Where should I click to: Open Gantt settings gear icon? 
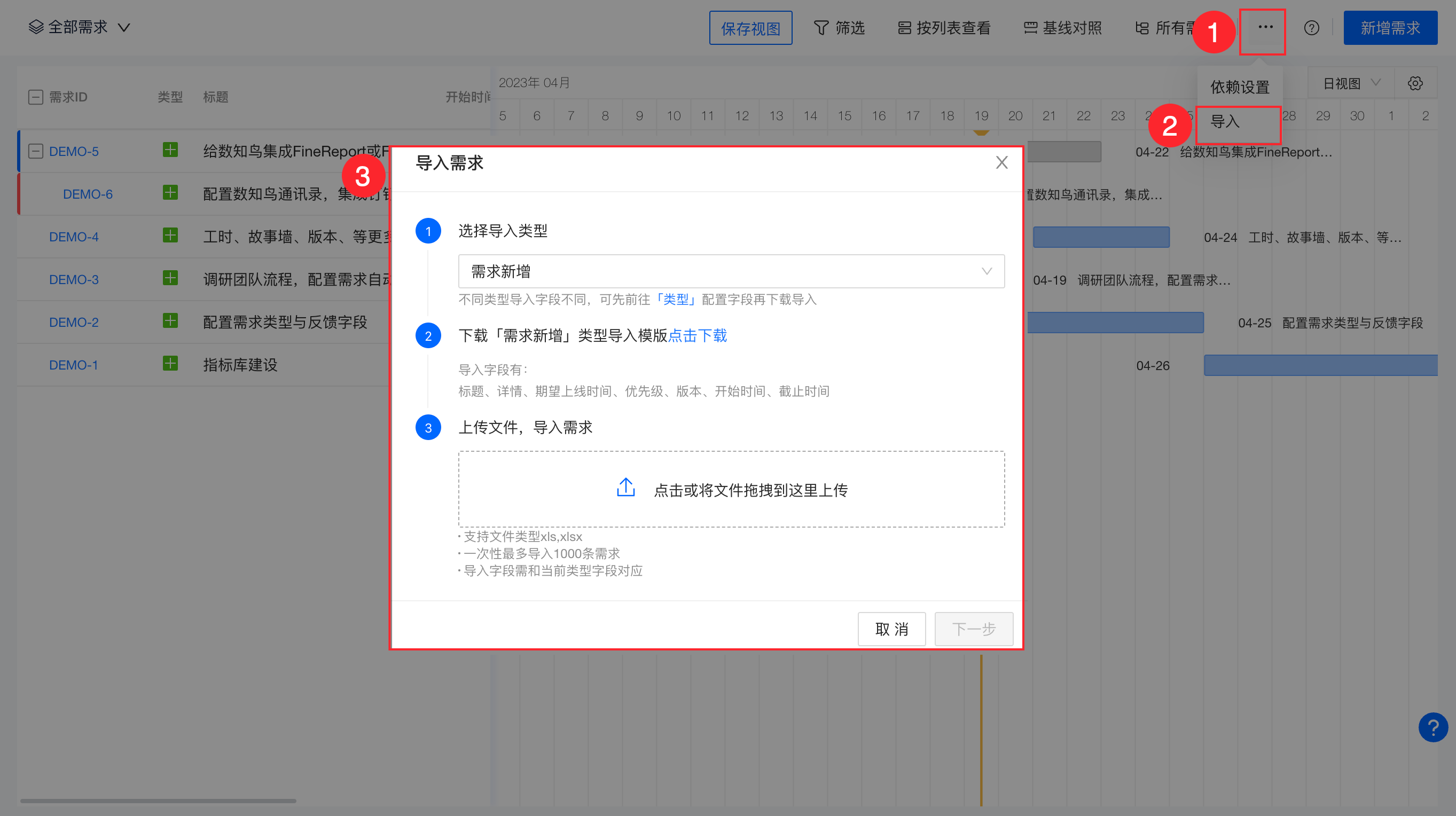(x=1415, y=84)
